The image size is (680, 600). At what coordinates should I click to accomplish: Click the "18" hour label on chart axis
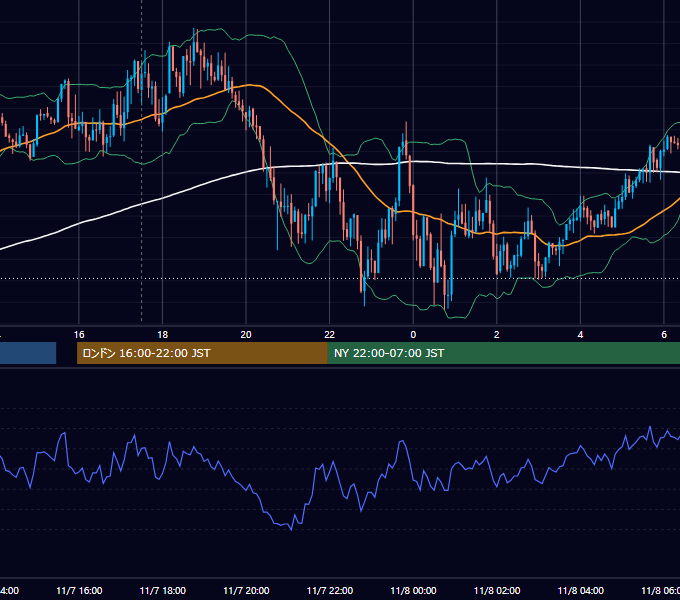coord(163,335)
